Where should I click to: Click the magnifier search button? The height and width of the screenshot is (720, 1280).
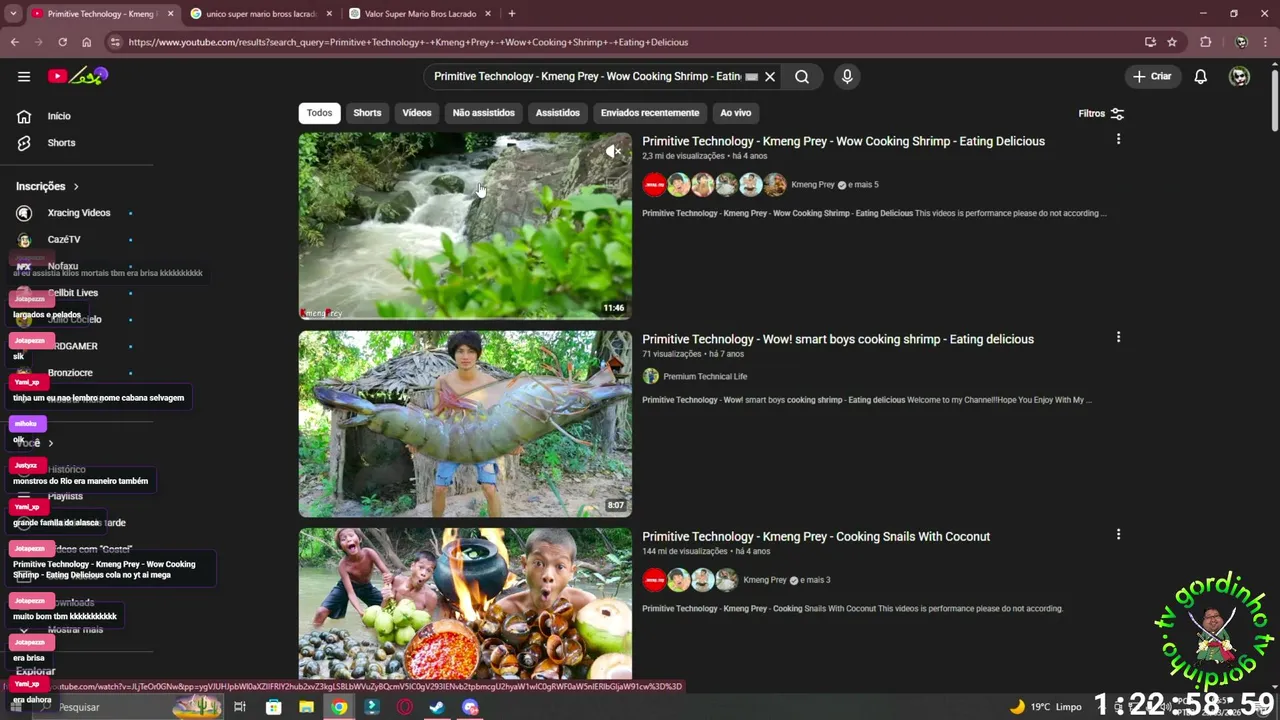[802, 76]
